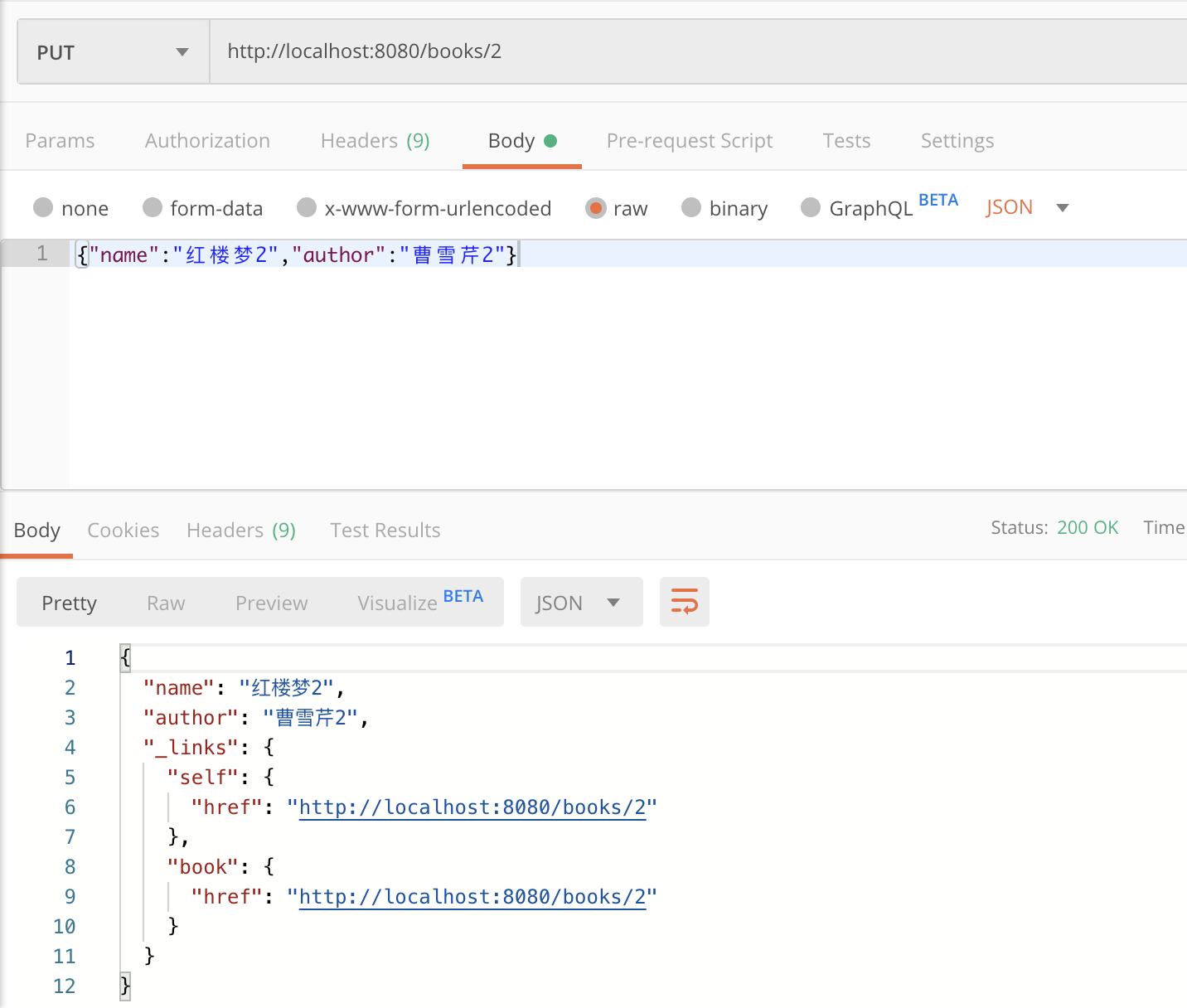Image resolution: width=1187 pixels, height=1008 pixels.
Task: Click the wrap-lines icon in response toolbar
Action: point(684,602)
